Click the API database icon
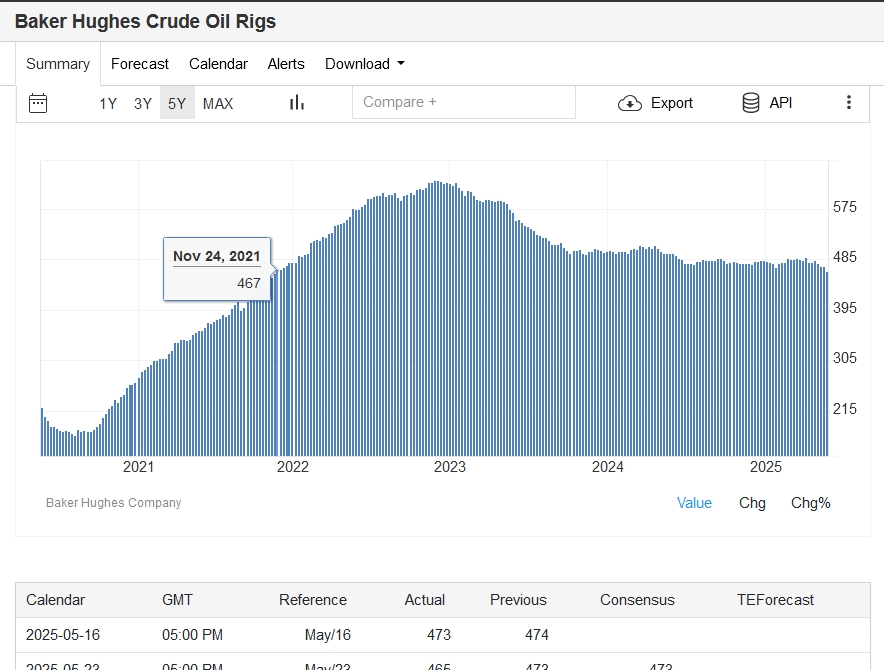 point(751,103)
